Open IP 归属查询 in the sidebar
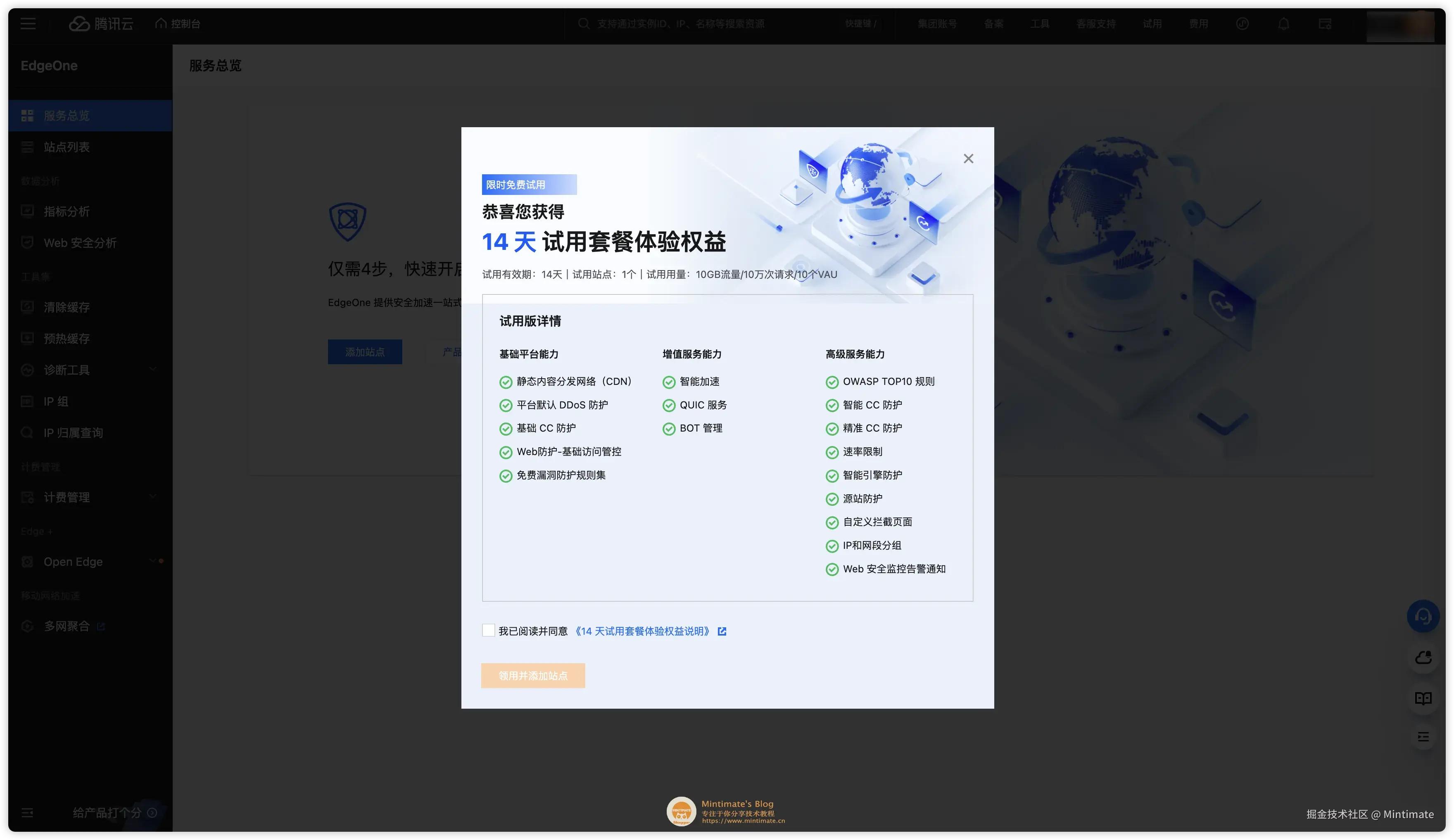Viewport: 1454px width, 840px height. (90, 433)
